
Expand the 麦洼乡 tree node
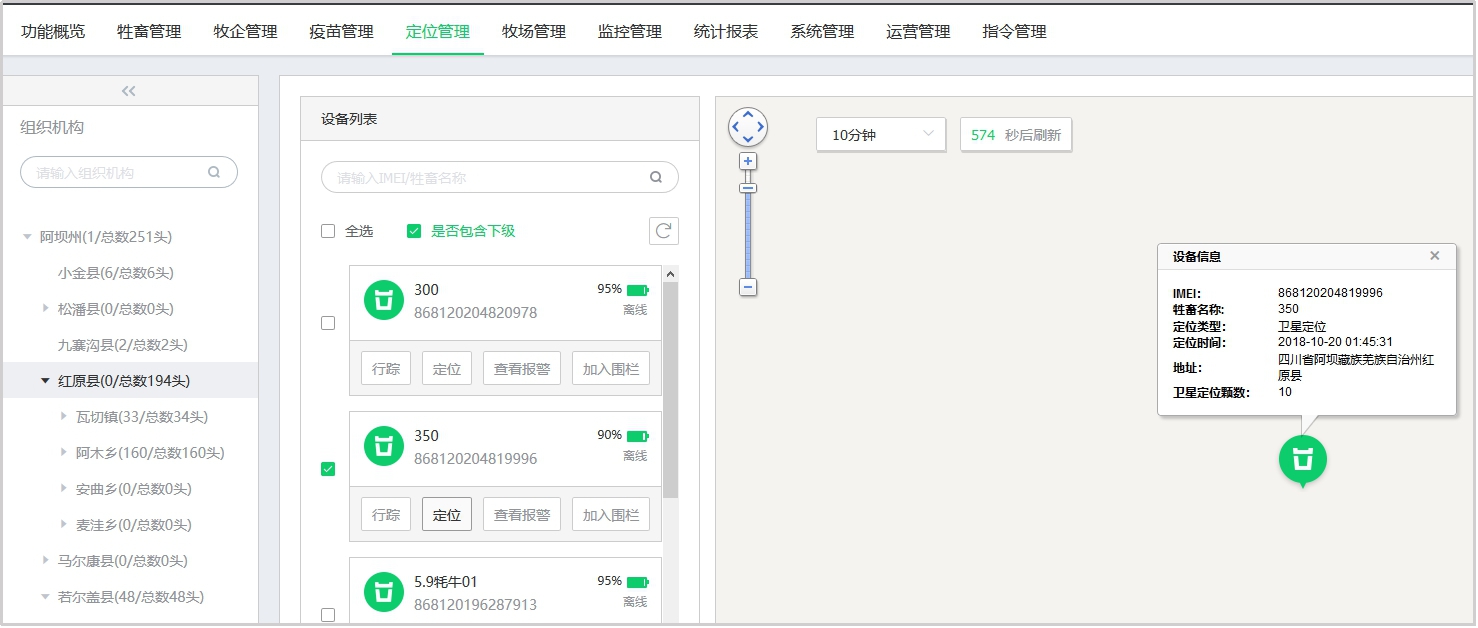tap(63, 524)
